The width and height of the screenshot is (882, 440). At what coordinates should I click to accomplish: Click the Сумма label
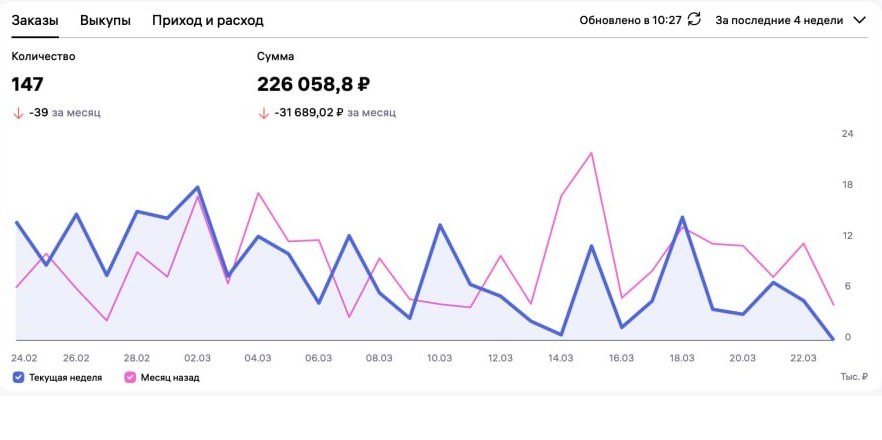pyautogui.click(x=276, y=56)
